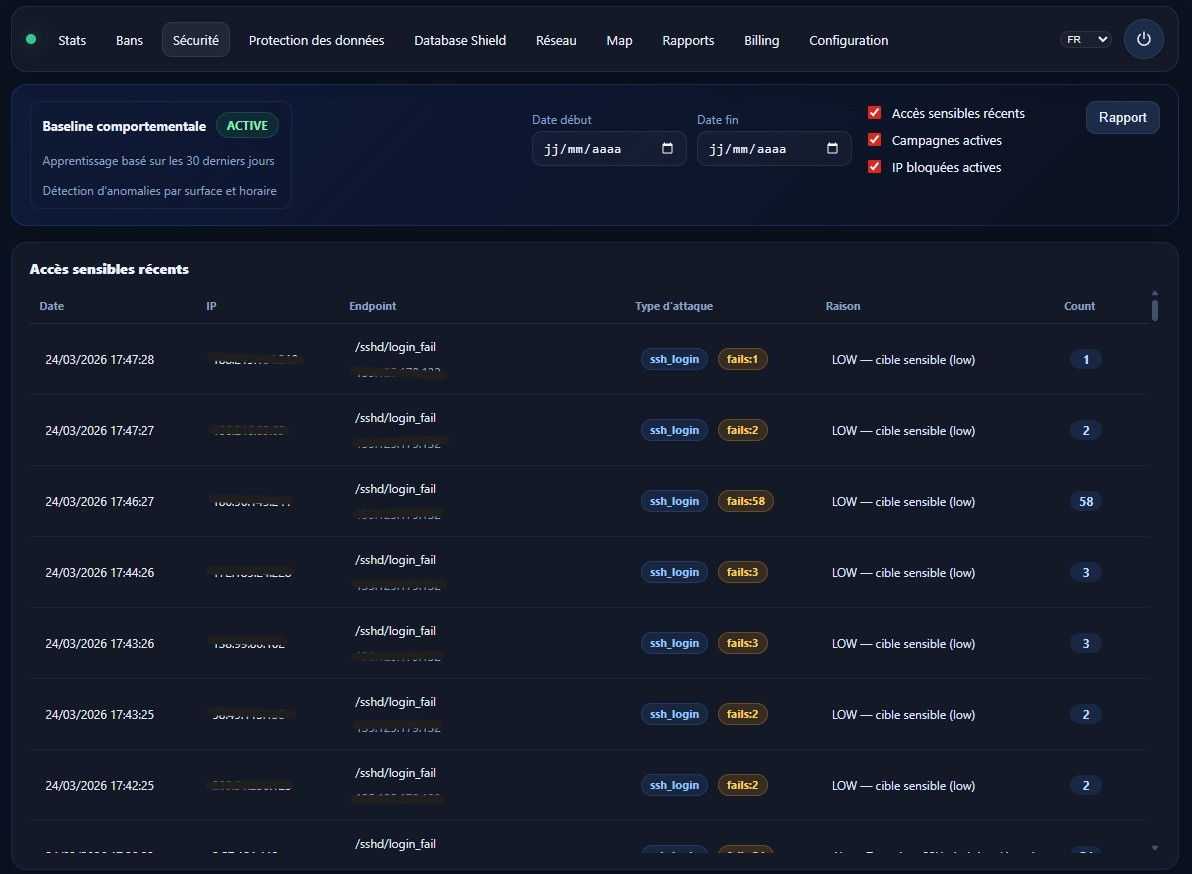Open calendar picker in Date fin field

833,149
